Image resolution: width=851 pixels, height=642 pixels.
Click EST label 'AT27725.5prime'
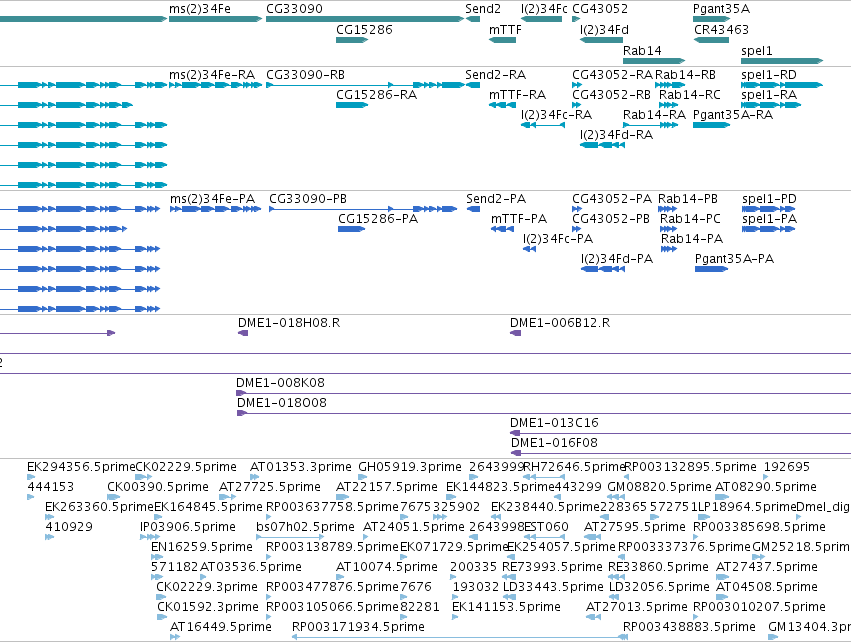270,487
